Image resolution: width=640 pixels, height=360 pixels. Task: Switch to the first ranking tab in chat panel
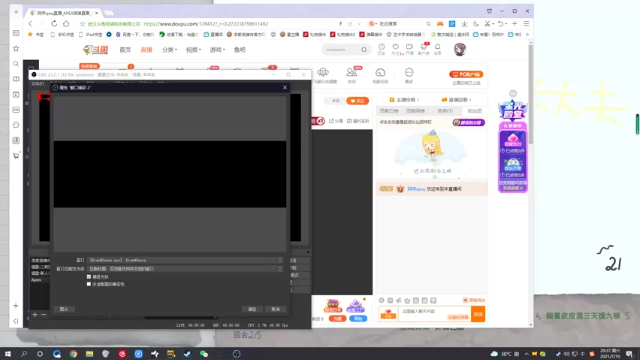(x=389, y=111)
